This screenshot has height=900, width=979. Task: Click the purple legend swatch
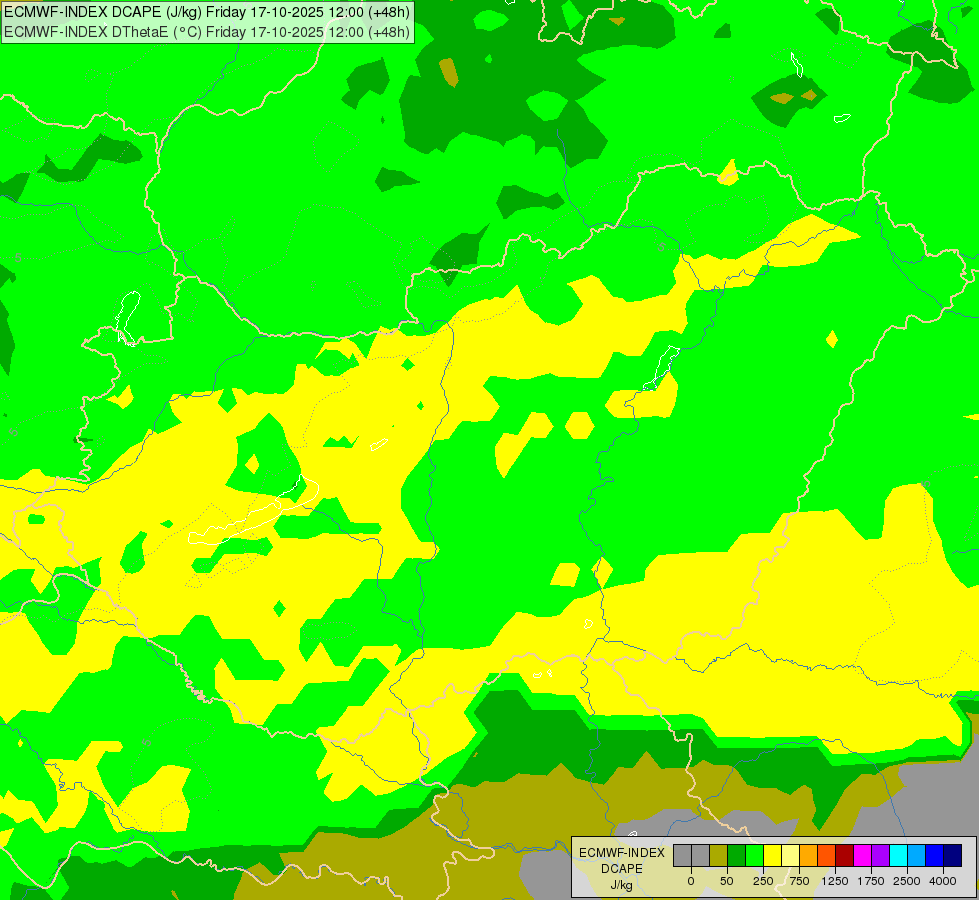click(880, 855)
